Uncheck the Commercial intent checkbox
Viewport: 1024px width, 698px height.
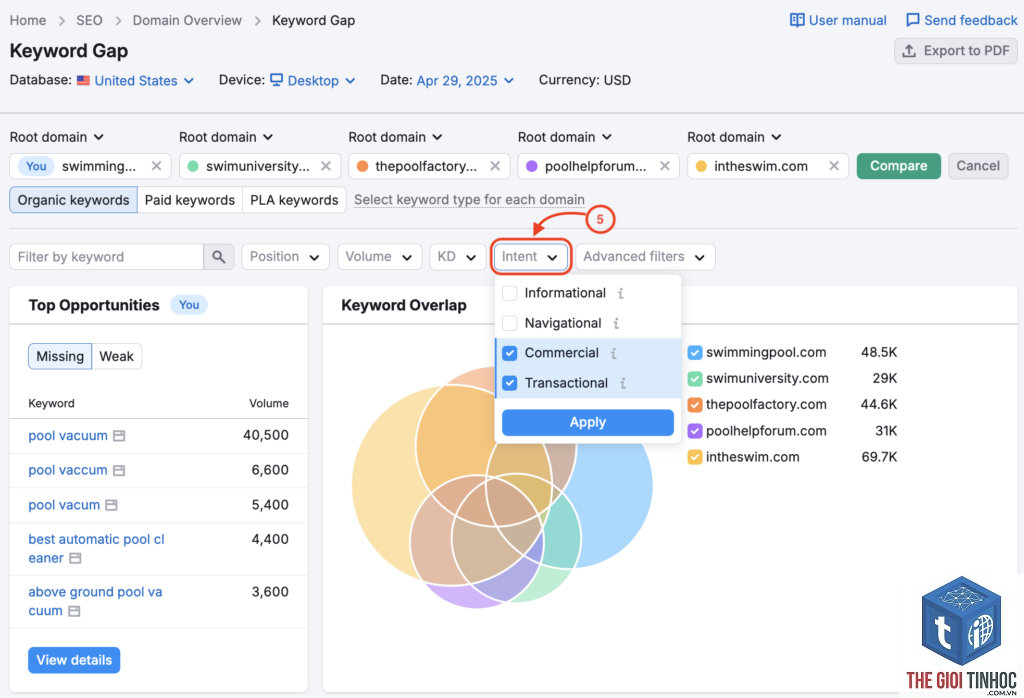click(x=509, y=353)
